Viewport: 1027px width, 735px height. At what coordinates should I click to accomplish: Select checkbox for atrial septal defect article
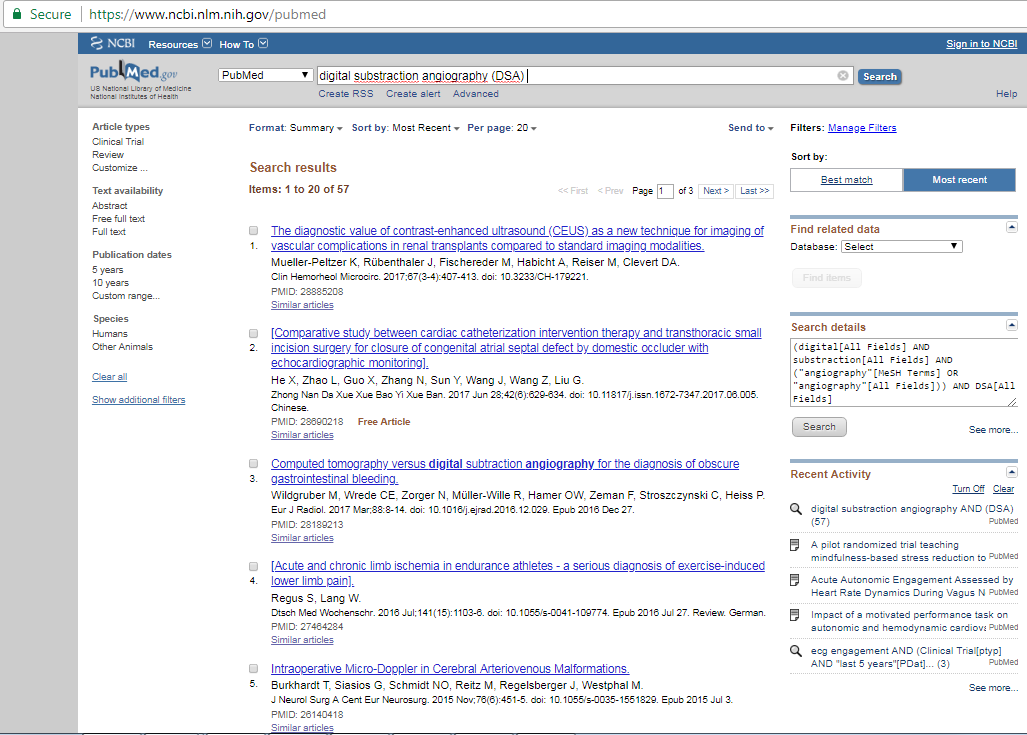[254, 333]
